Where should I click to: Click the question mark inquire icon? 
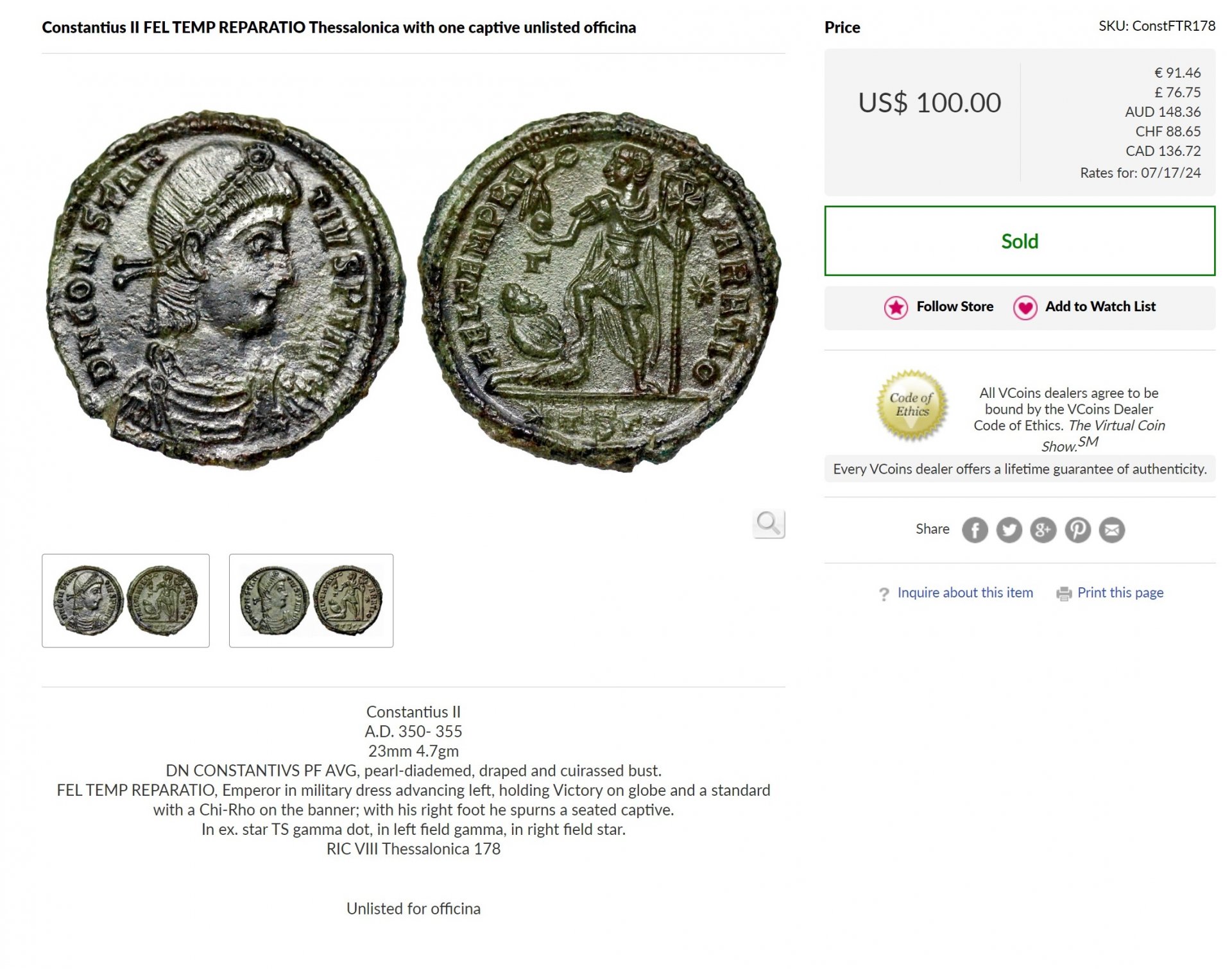point(884,594)
